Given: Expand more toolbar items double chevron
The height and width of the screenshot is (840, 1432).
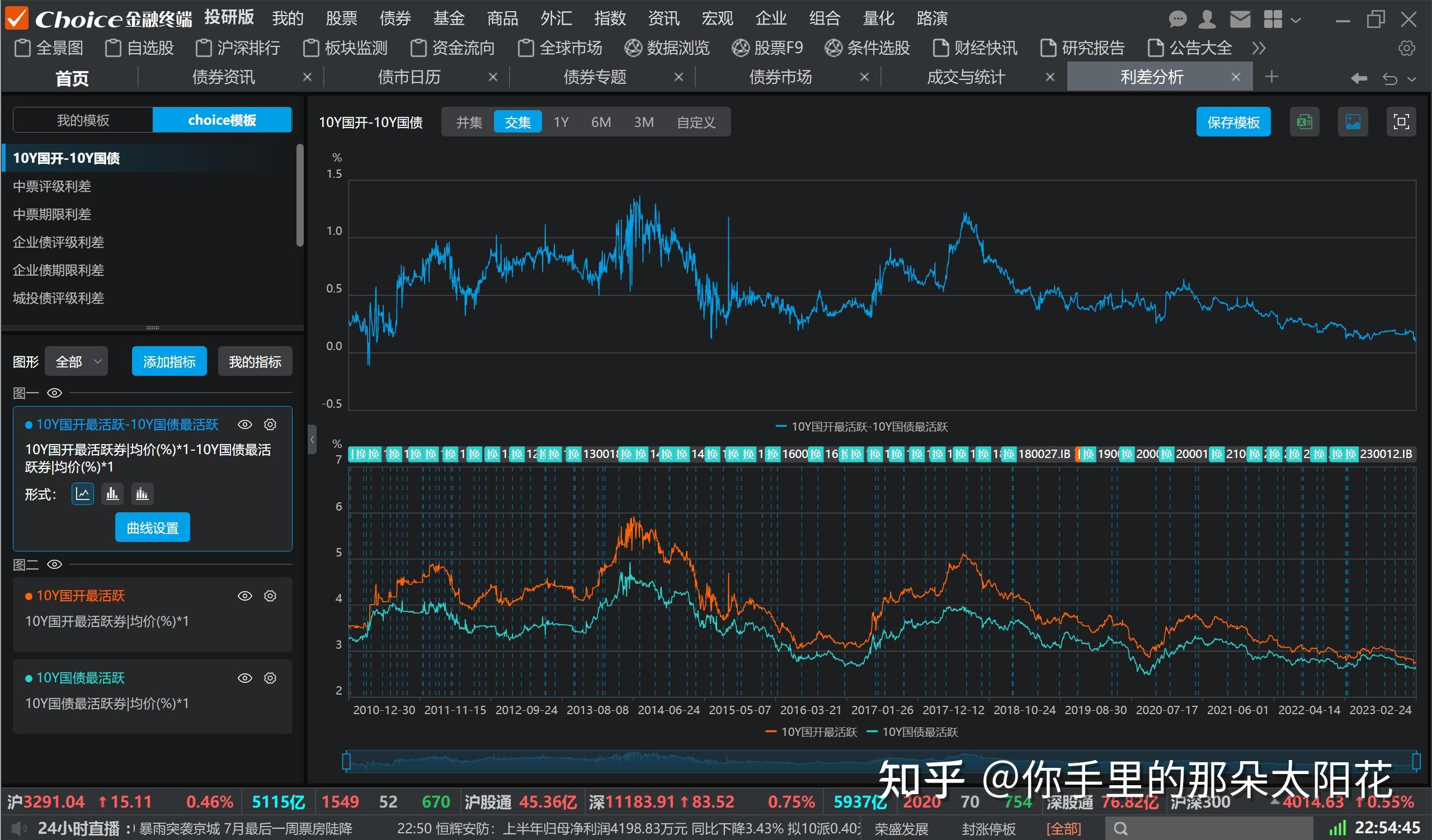Looking at the screenshot, I should [1259, 48].
